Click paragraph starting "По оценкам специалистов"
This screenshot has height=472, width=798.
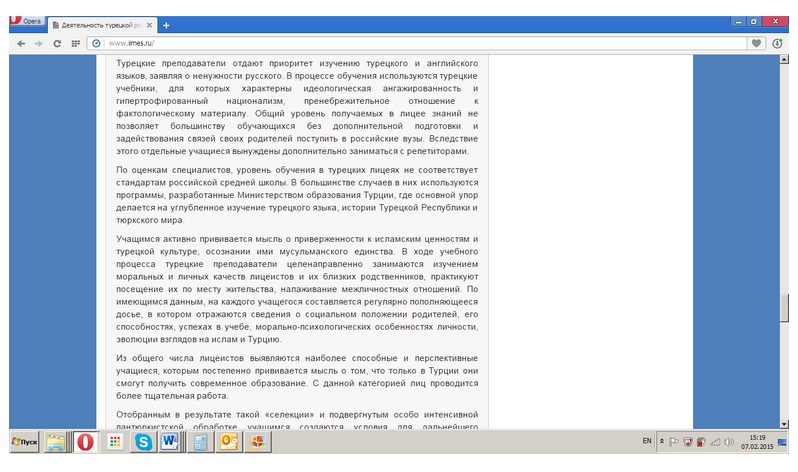coord(297,195)
